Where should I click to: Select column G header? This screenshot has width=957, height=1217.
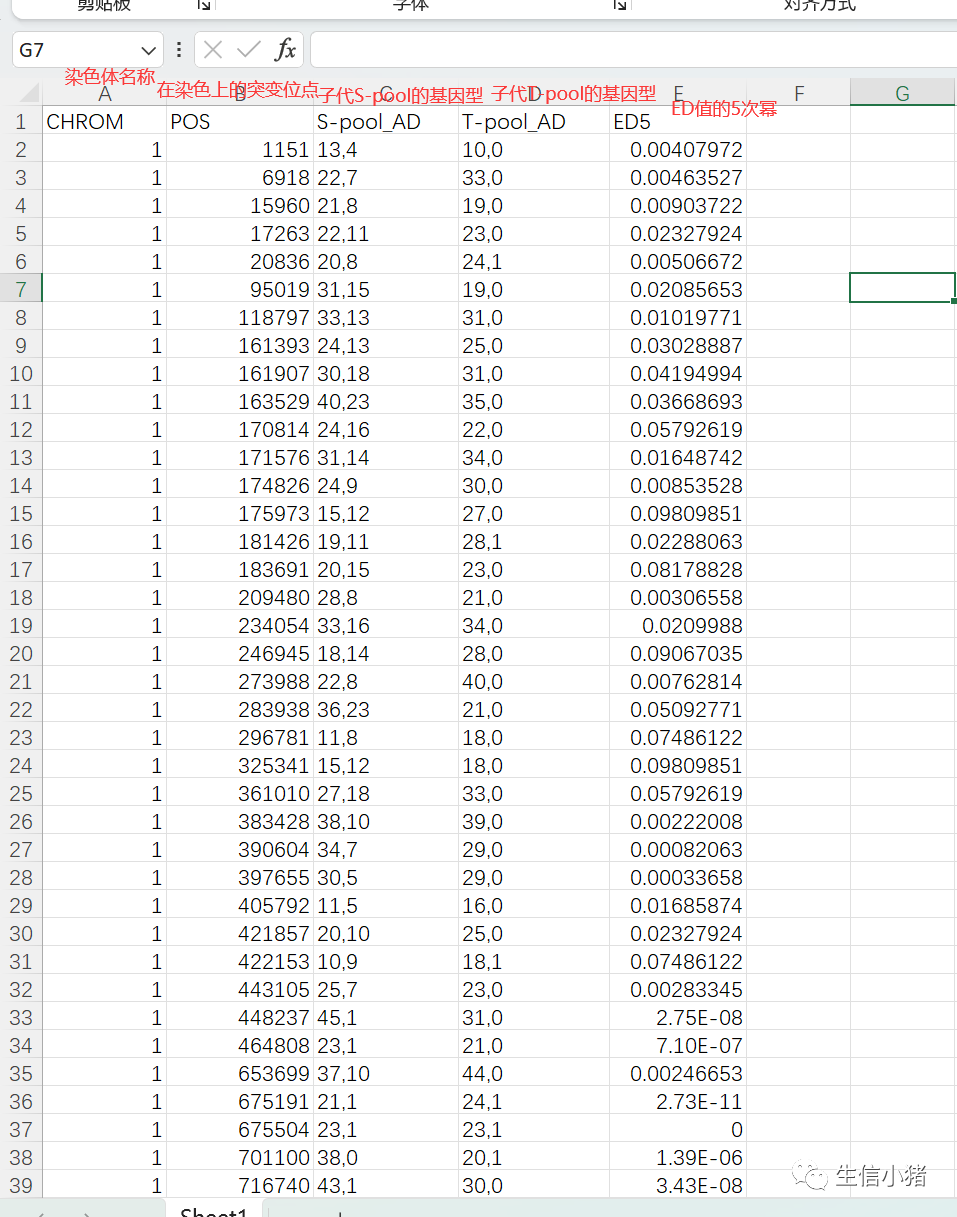(903, 93)
